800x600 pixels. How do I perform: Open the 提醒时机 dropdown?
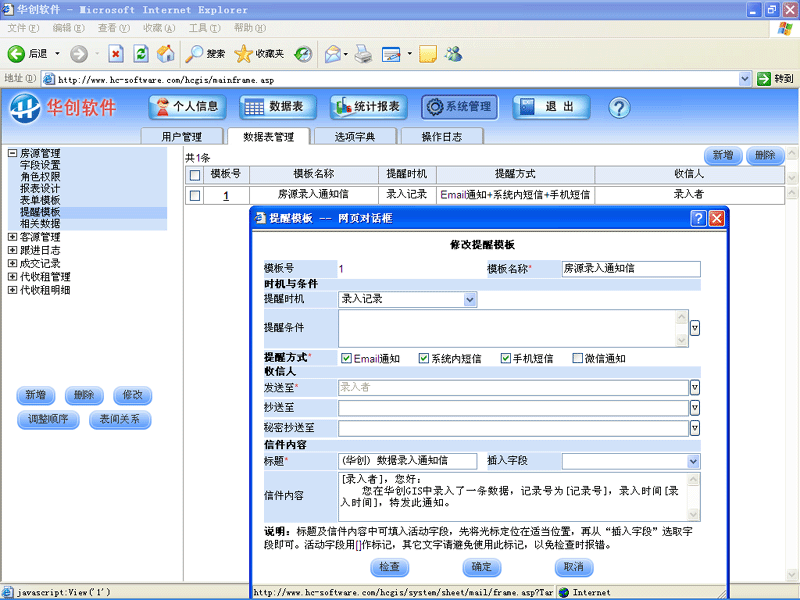coord(470,299)
